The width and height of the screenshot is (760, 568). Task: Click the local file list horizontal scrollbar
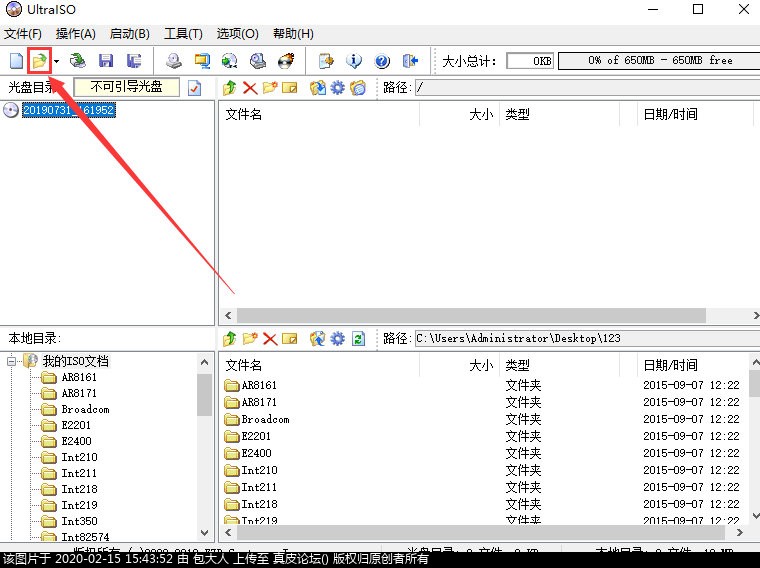(480, 533)
